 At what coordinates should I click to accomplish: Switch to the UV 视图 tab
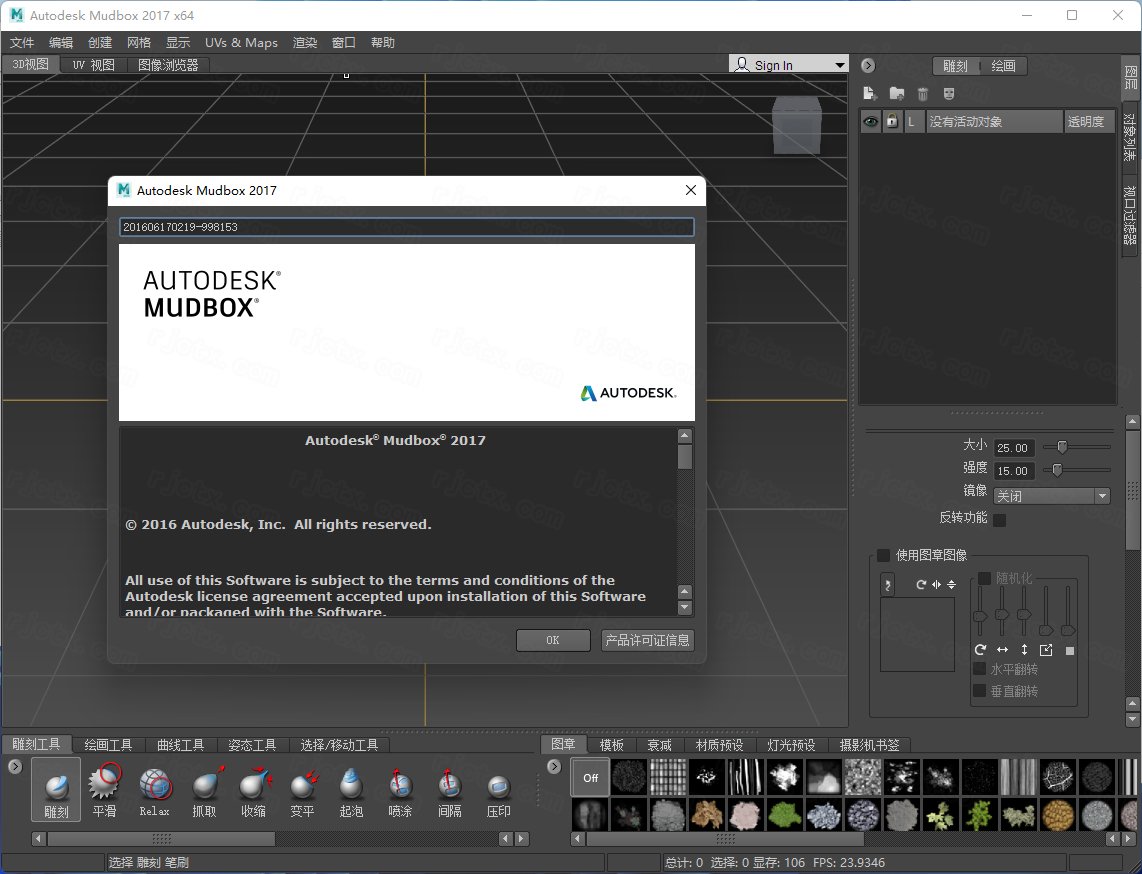(x=93, y=65)
